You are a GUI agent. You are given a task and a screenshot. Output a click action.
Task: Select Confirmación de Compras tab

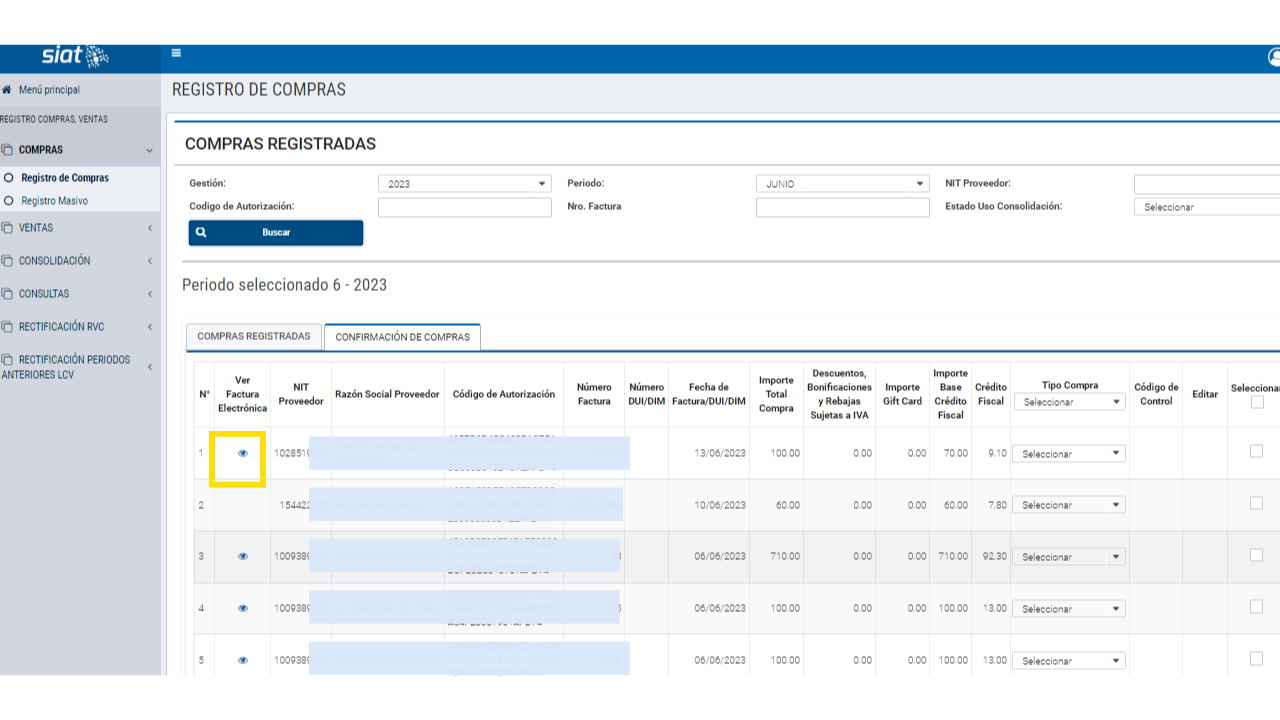pyautogui.click(x=402, y=338)
